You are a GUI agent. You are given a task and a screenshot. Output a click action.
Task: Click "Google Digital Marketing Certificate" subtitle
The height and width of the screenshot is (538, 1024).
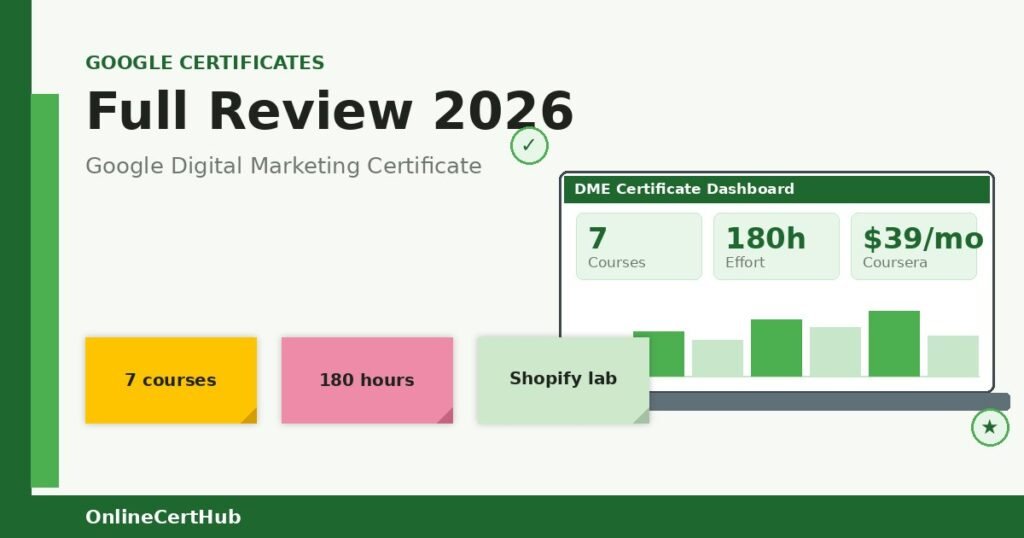(283, 166)
